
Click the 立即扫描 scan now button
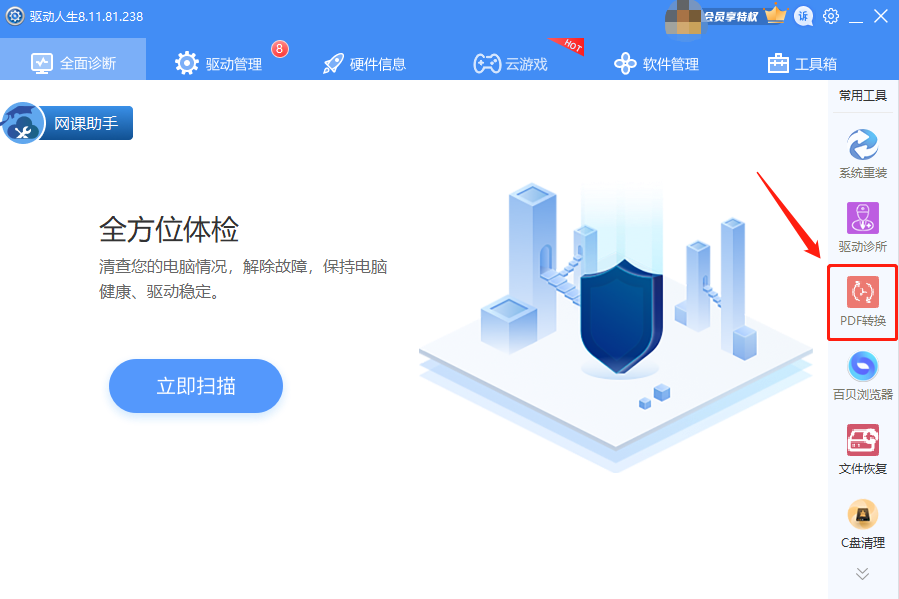196,386
